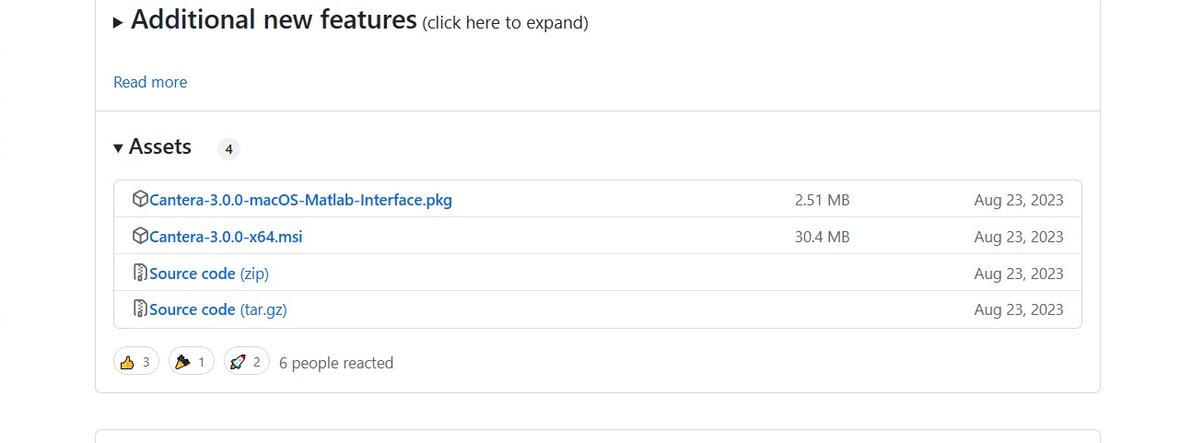Click the package icon beside the macOS Matlab Interface pkg
The image size is (1192, 443).
[x=140, y=199]
